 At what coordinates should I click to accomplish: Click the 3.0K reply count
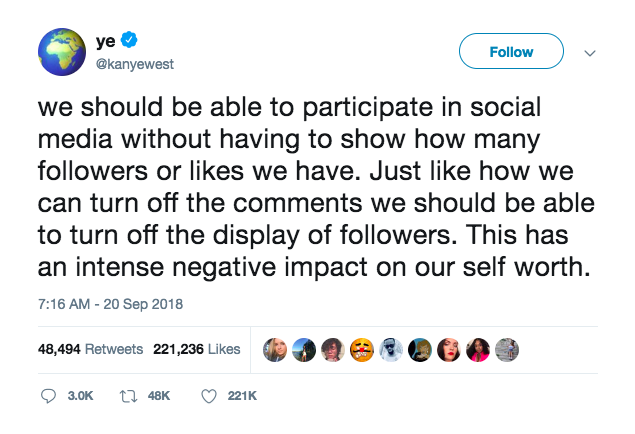(x=80, y=396)
